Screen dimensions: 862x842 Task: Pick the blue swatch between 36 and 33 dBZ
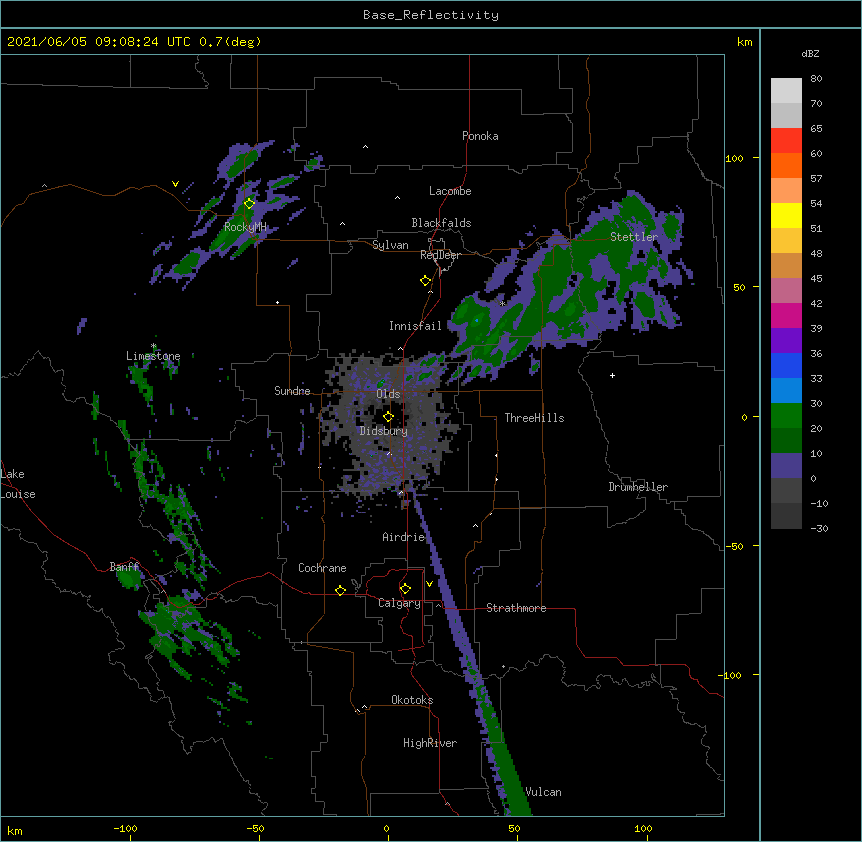[786, 365]
